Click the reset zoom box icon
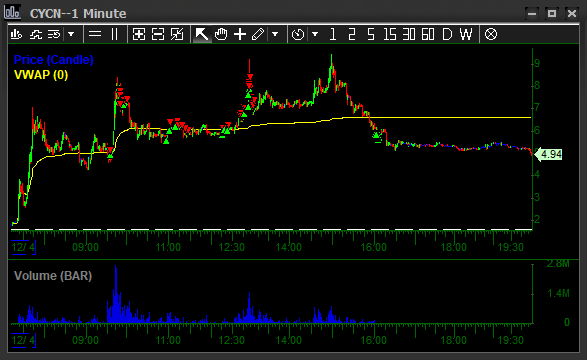587x360 pixels. point(177,34)
